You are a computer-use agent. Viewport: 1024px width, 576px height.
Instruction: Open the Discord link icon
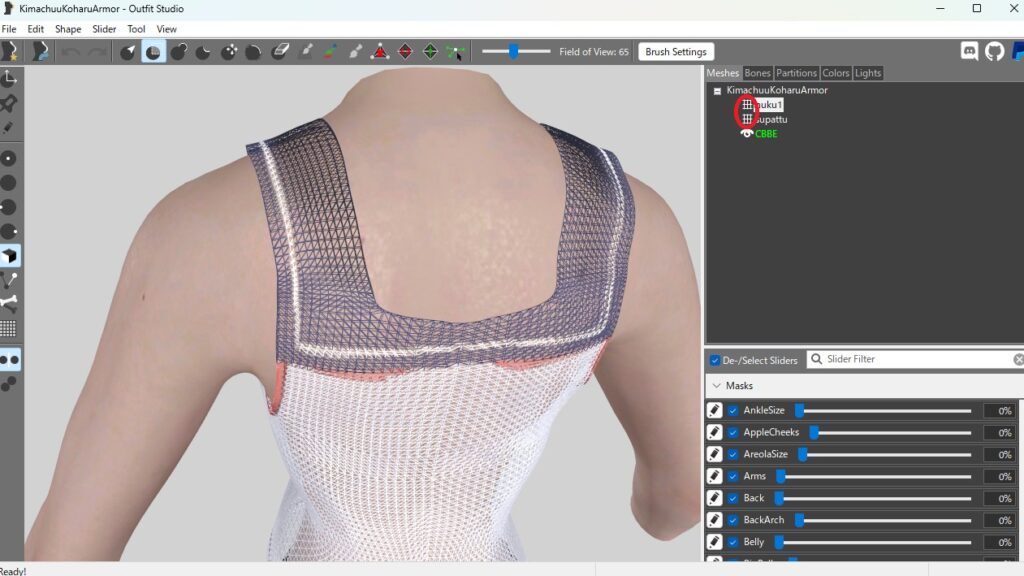(969, 51)
